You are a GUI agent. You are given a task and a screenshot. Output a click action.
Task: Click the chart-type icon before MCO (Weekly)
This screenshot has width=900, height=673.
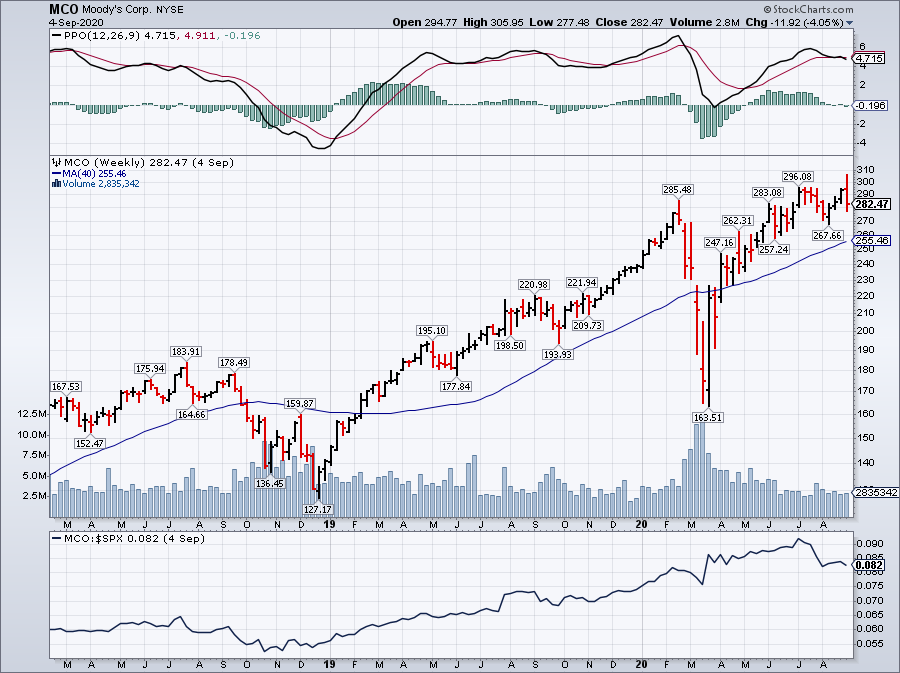(56, 163)
